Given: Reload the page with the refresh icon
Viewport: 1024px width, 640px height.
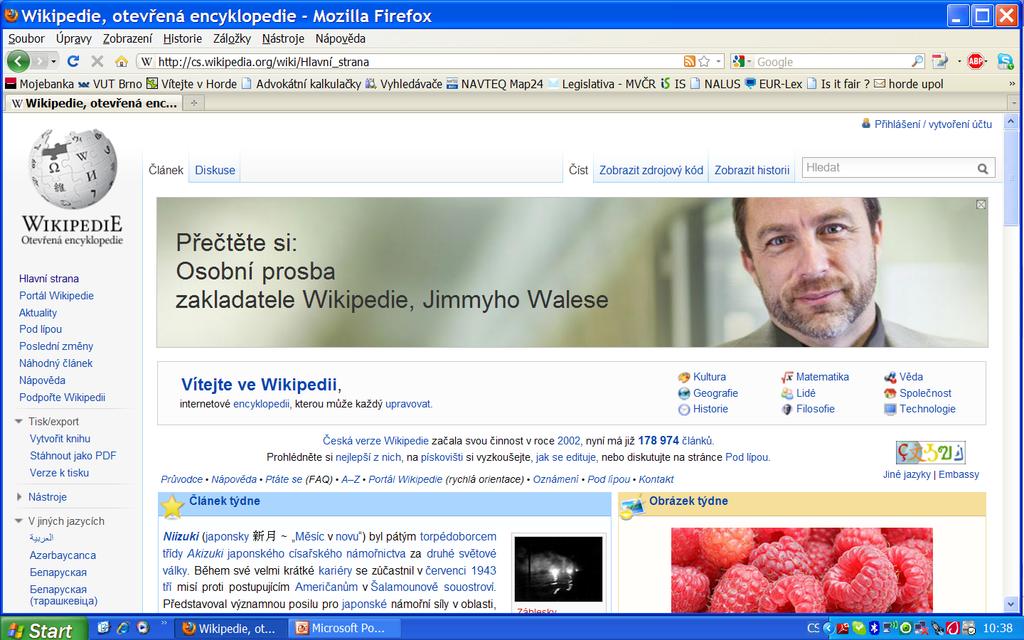Looking at the screenshot, I should [x=73, y=61].
